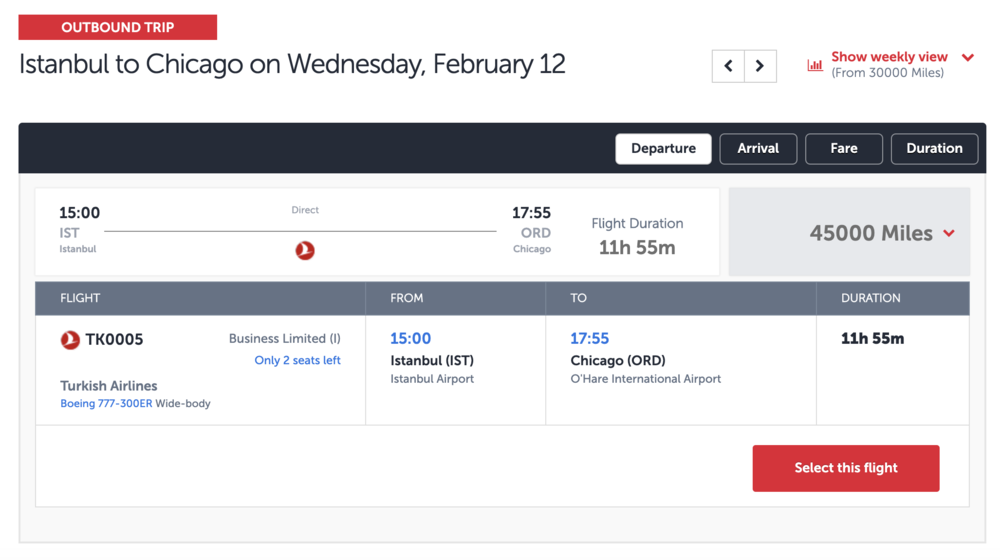Click the blue 15:00 departure time
1000x560 pixels.
pos(410,339)
